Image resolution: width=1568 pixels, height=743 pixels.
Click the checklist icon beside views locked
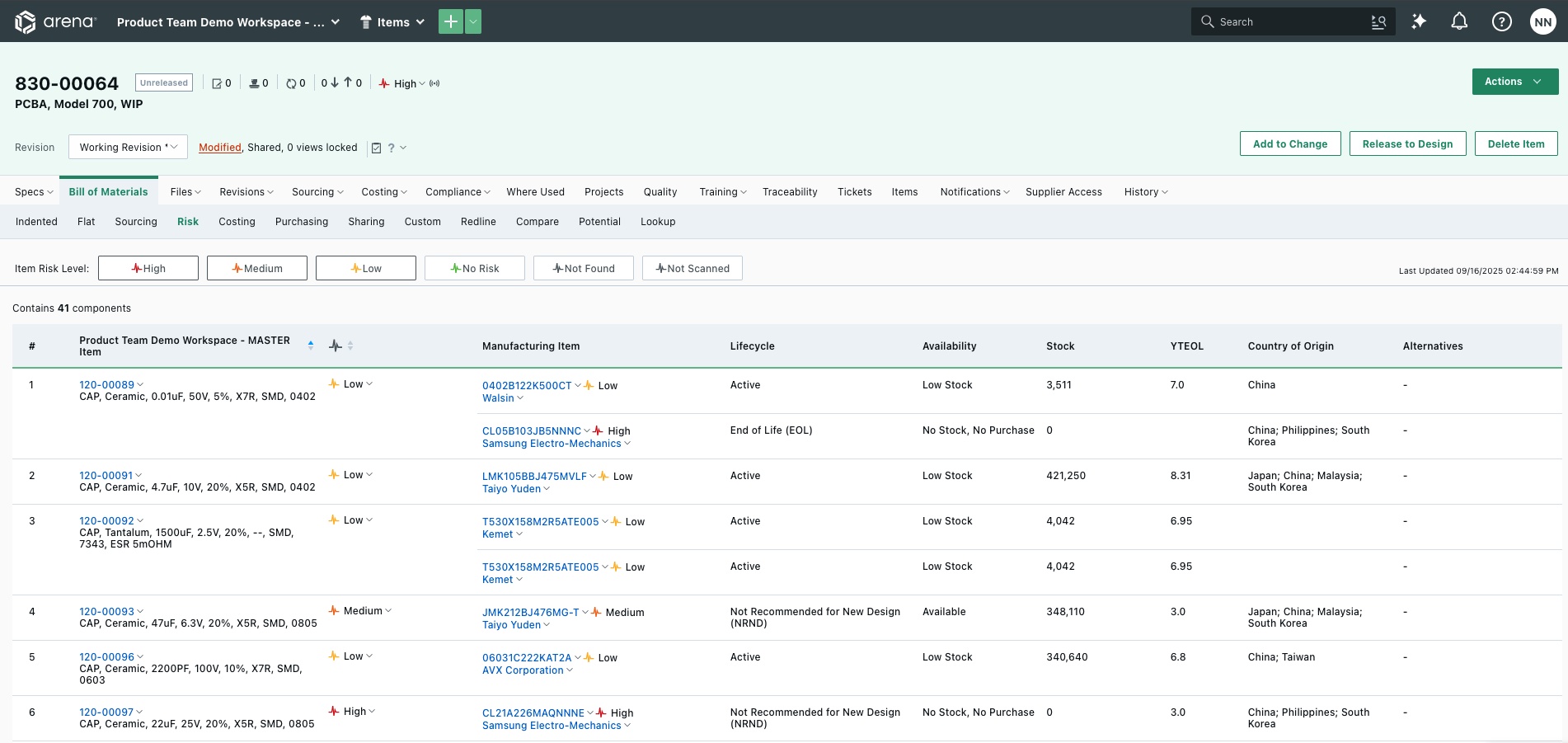(376, 148)
